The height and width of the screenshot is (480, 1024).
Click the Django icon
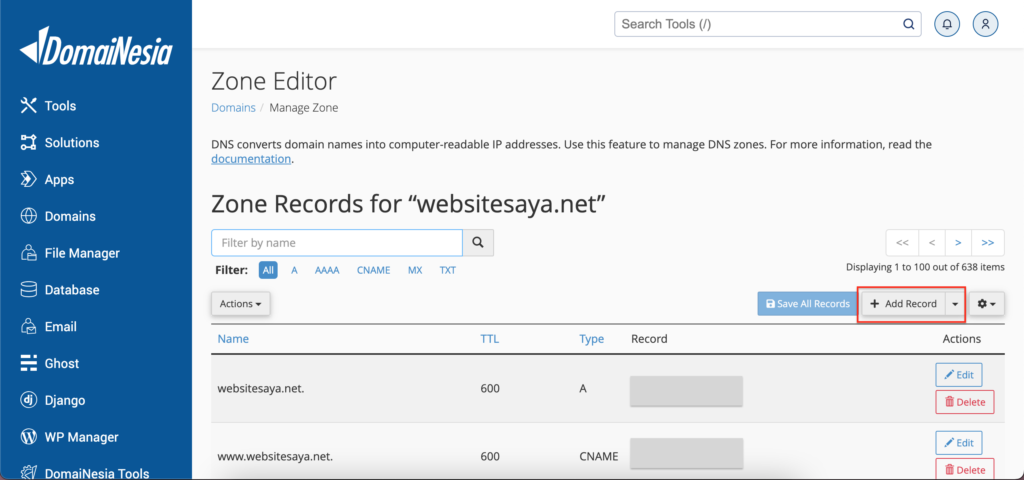pos(28,400)
